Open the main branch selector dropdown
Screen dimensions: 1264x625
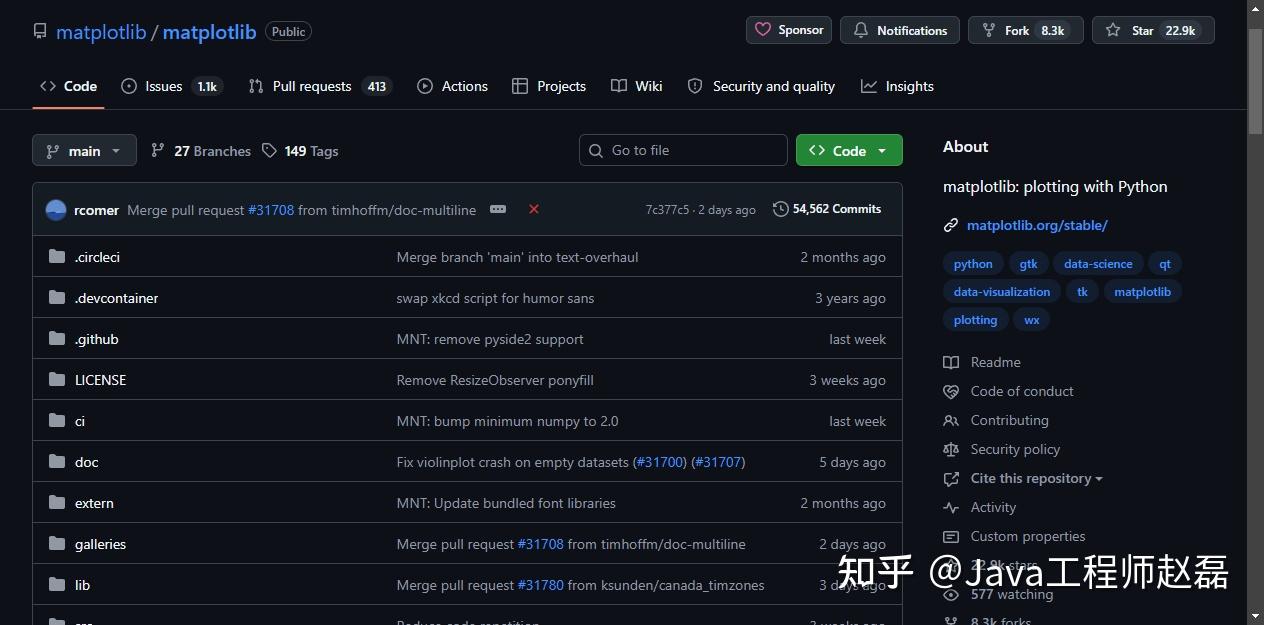[84, 151]
